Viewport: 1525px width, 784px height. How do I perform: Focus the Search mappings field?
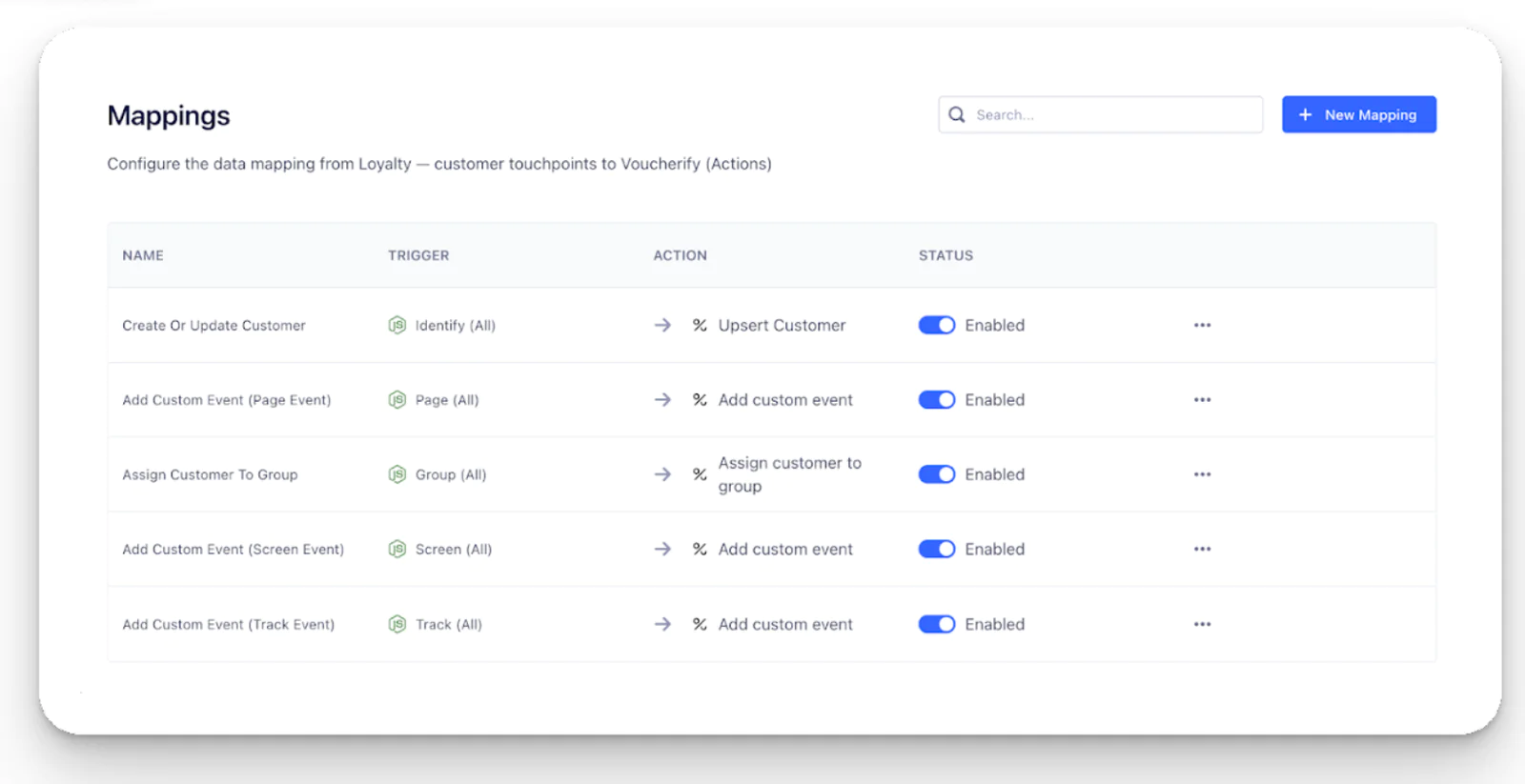[1110, 114]
